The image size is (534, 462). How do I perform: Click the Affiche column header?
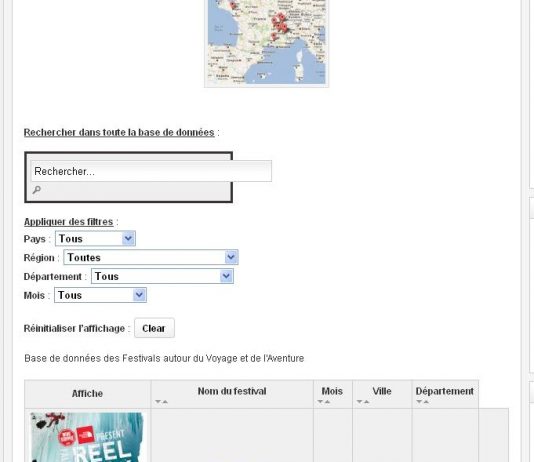87,394
